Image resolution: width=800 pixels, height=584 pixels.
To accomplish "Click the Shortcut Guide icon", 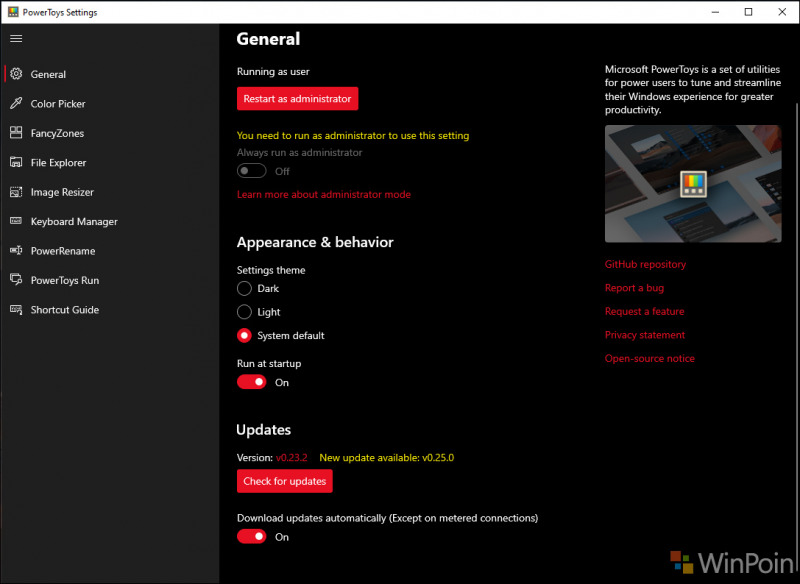I will (16, 309).
